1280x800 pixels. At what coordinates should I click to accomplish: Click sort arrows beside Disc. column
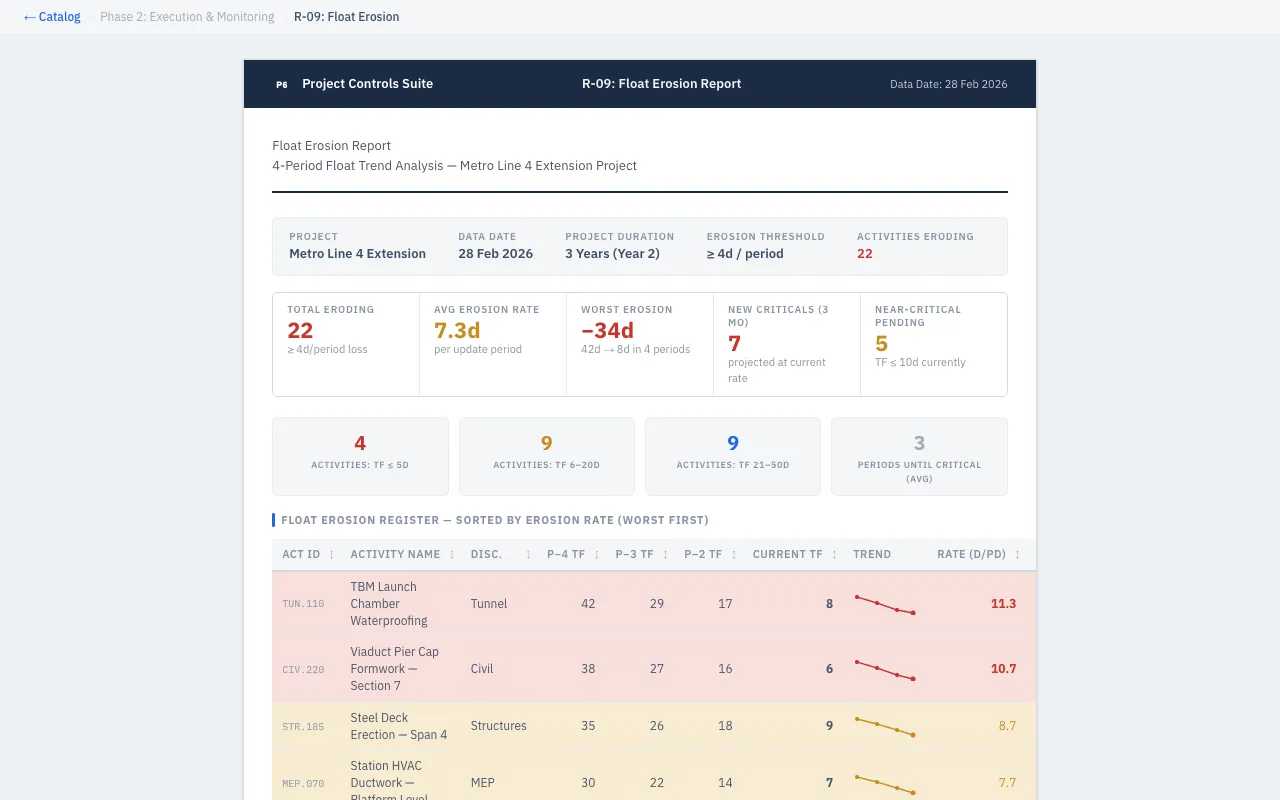pos(528,555)
